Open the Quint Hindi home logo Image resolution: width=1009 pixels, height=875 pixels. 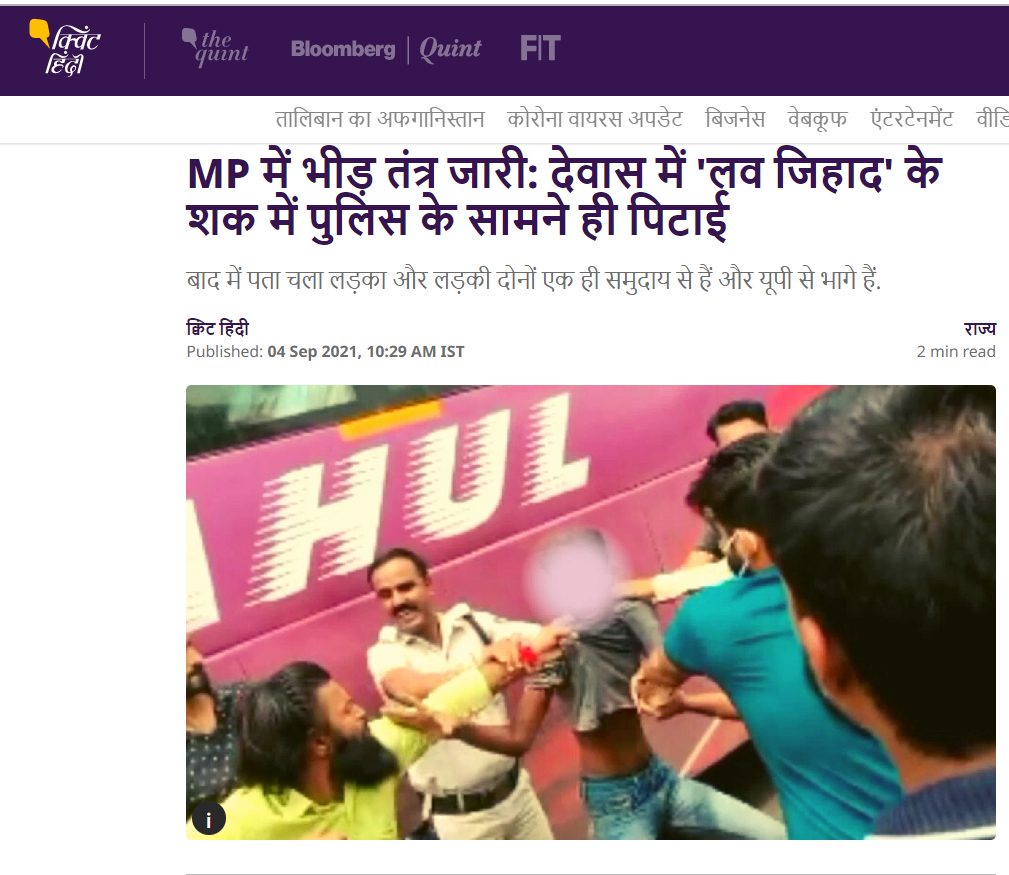point(64,48)
